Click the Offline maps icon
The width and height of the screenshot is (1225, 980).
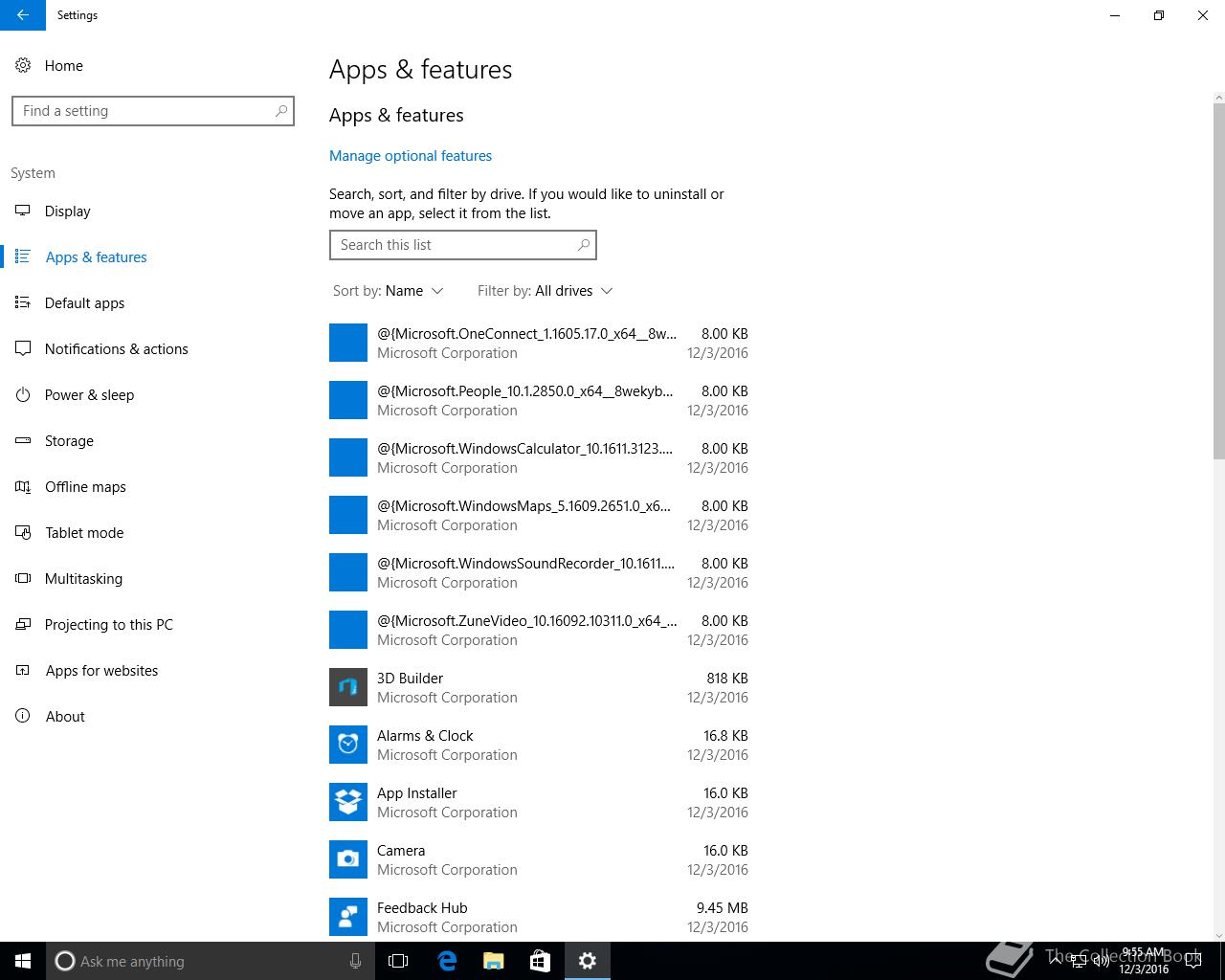tap(23, 486)
